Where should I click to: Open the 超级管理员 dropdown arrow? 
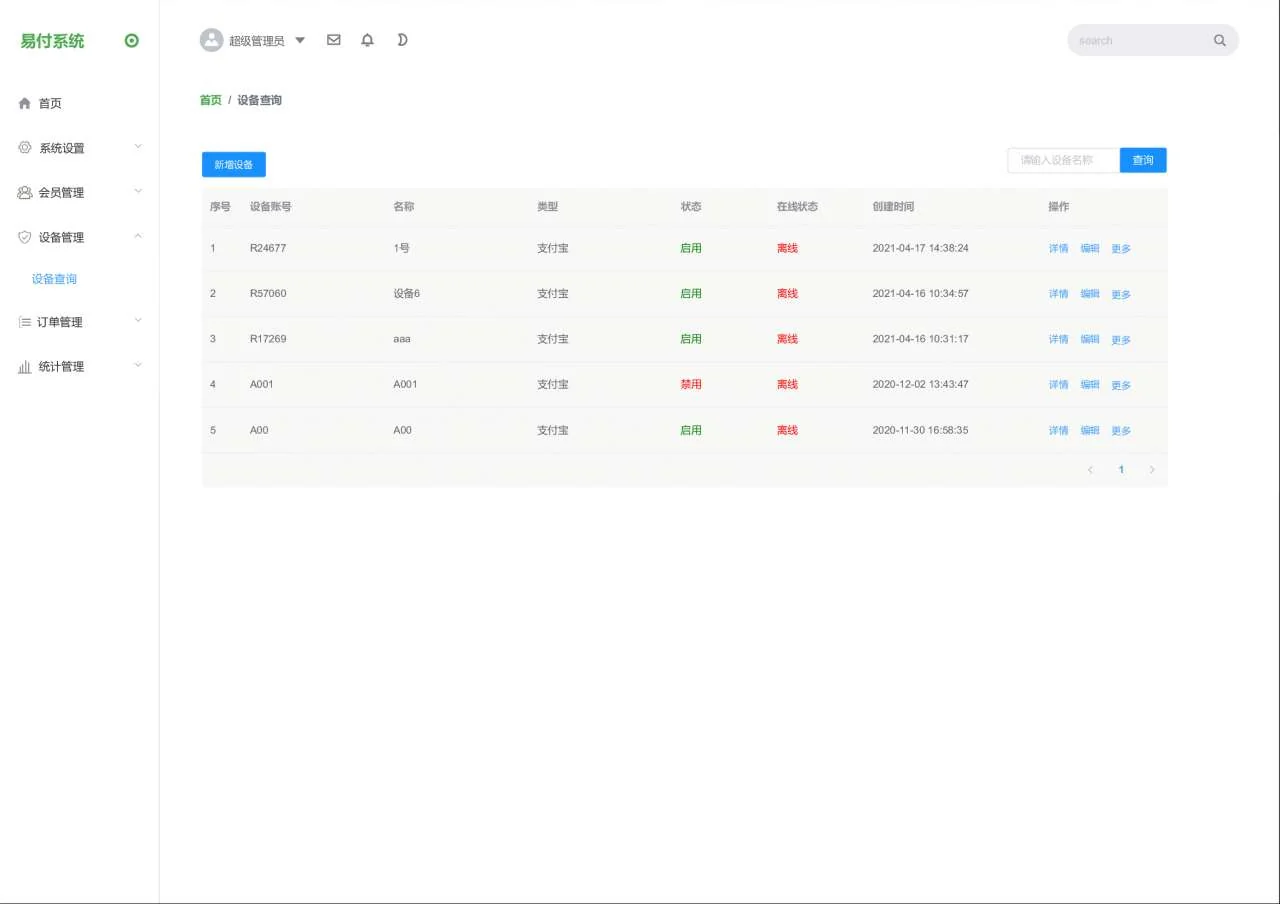tap(300, 41)
